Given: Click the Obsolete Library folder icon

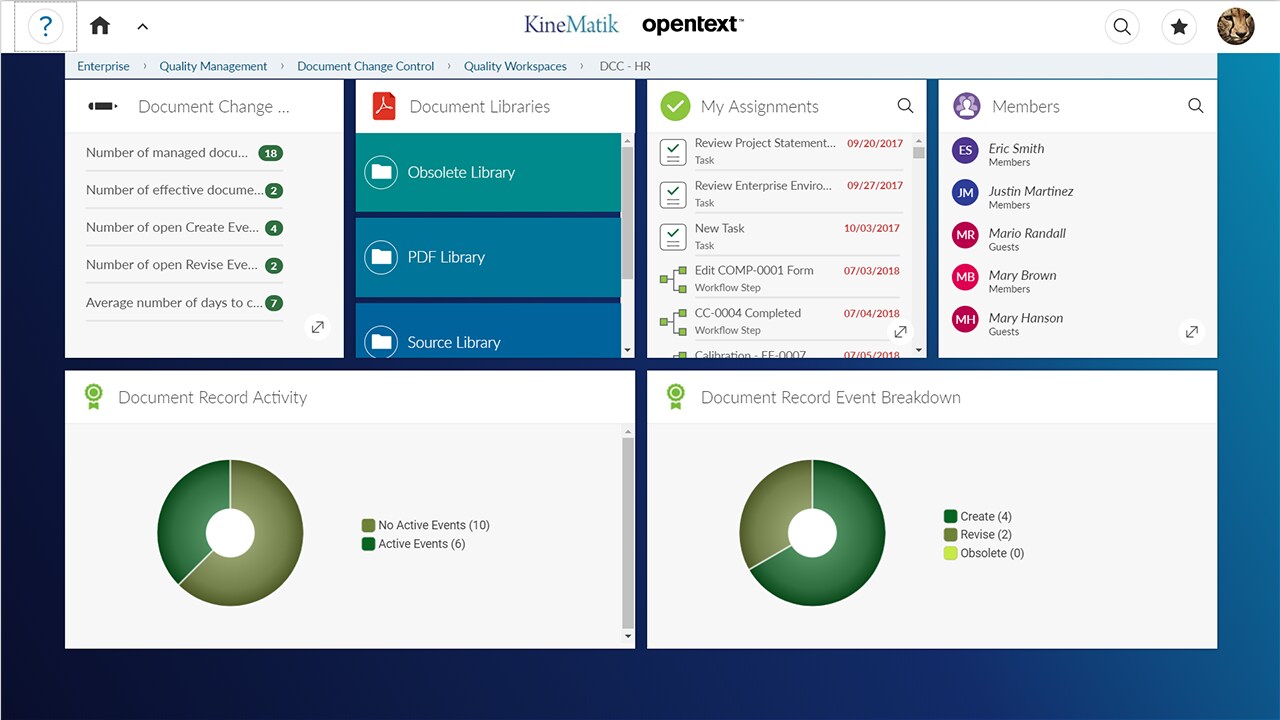Looking at the screenshot, I should pyautogui.click(x=381, y=172).
